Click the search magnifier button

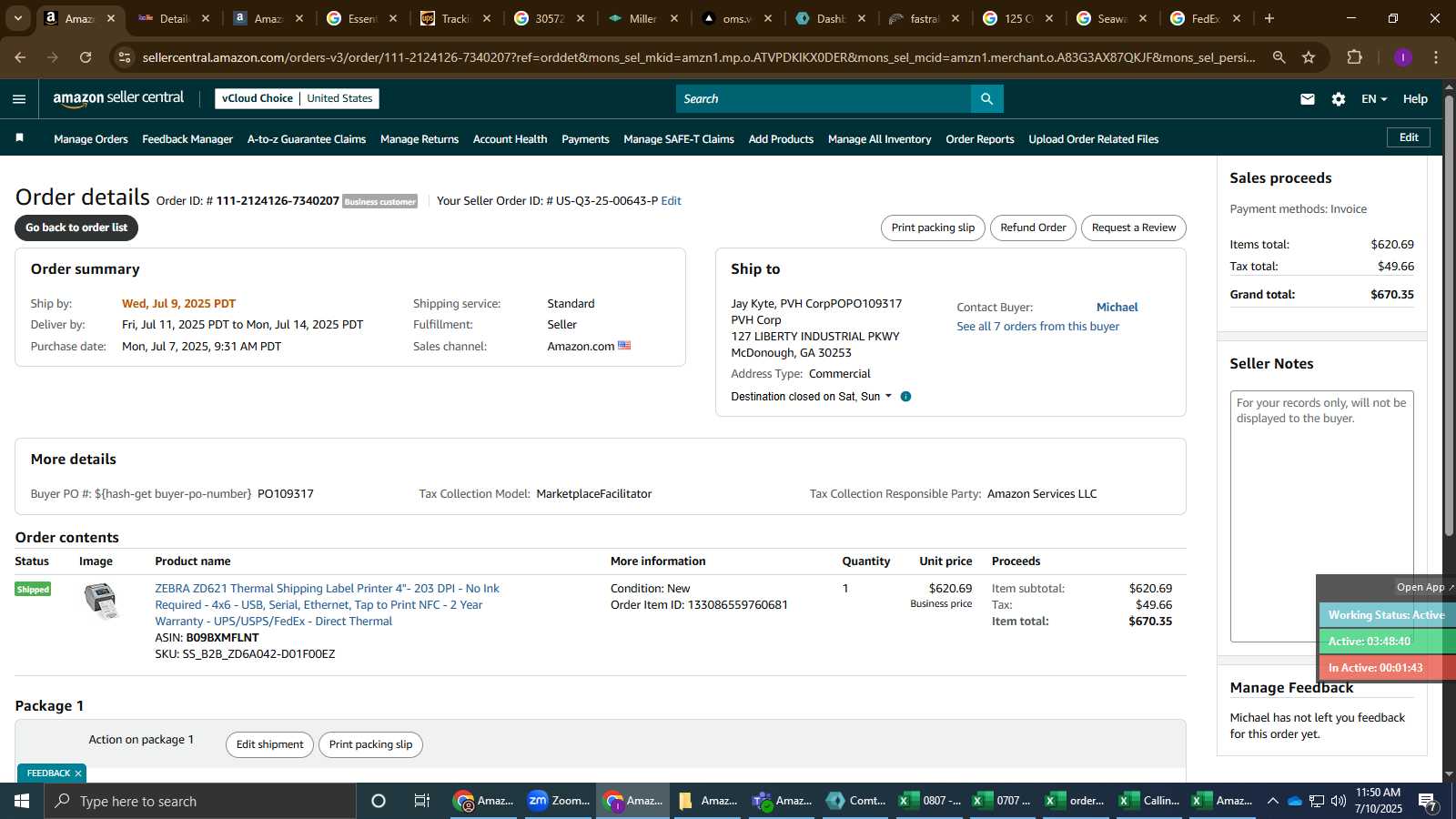click(986, 98)
